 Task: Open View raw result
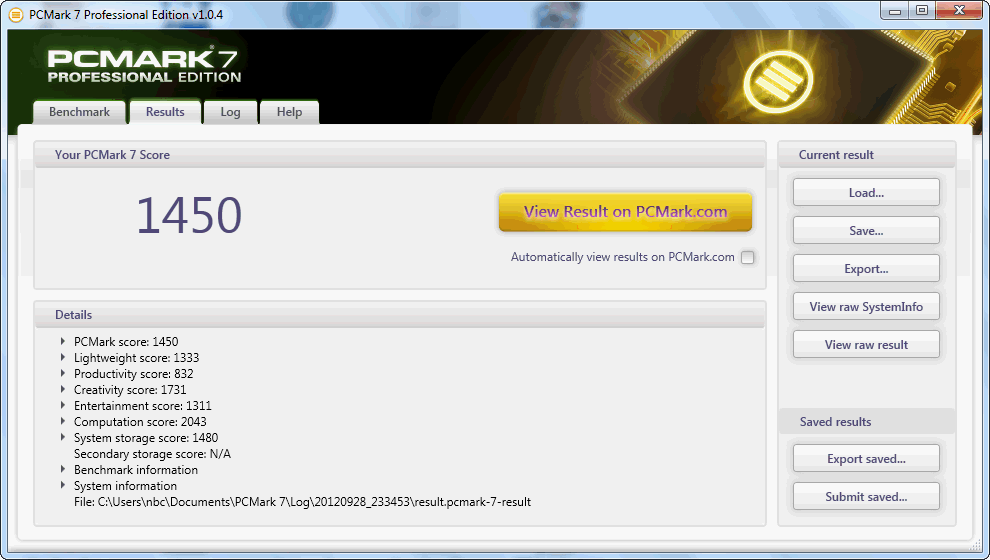pyautogui.click(x=866, y=344)
